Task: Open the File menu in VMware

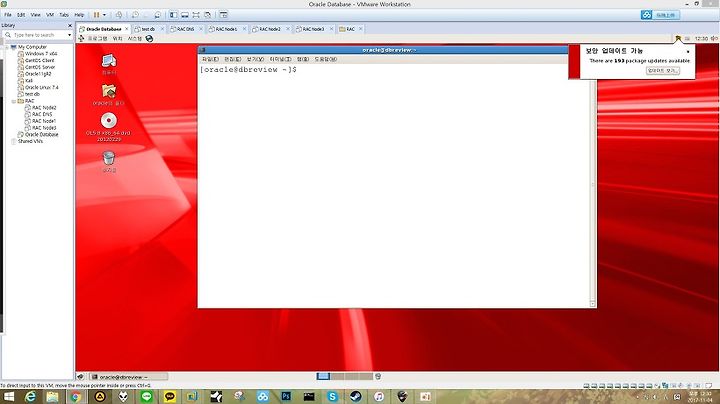Action: click(x=8, y=15)
